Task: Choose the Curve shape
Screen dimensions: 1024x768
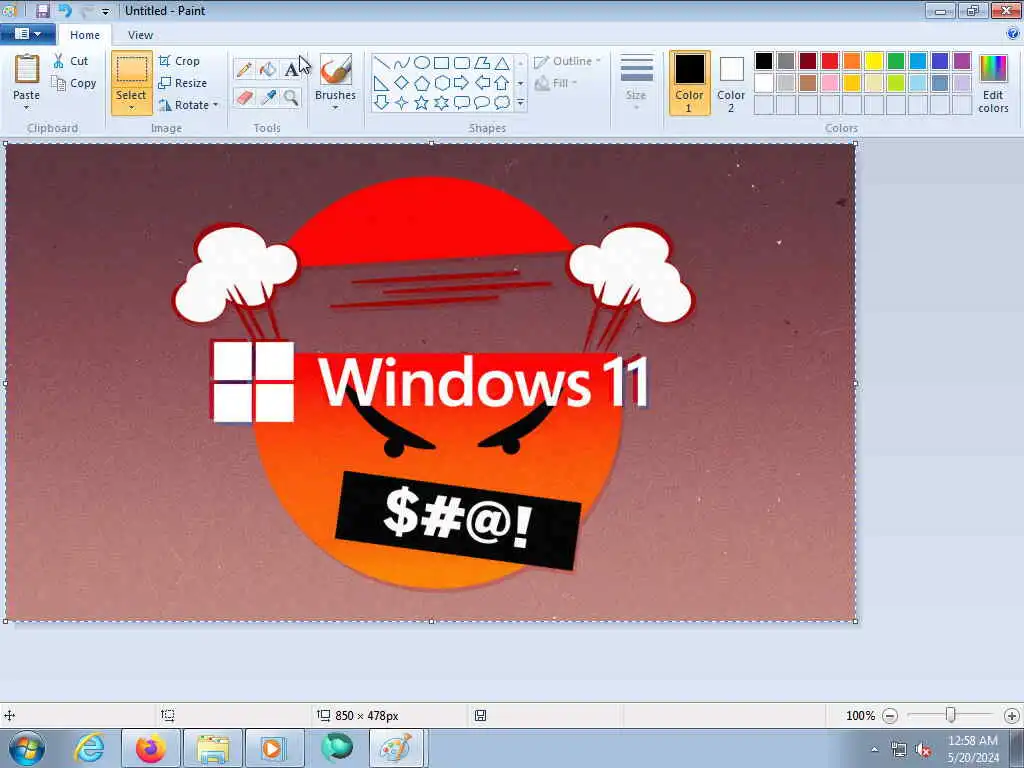Action: click(x=402, y=63)
